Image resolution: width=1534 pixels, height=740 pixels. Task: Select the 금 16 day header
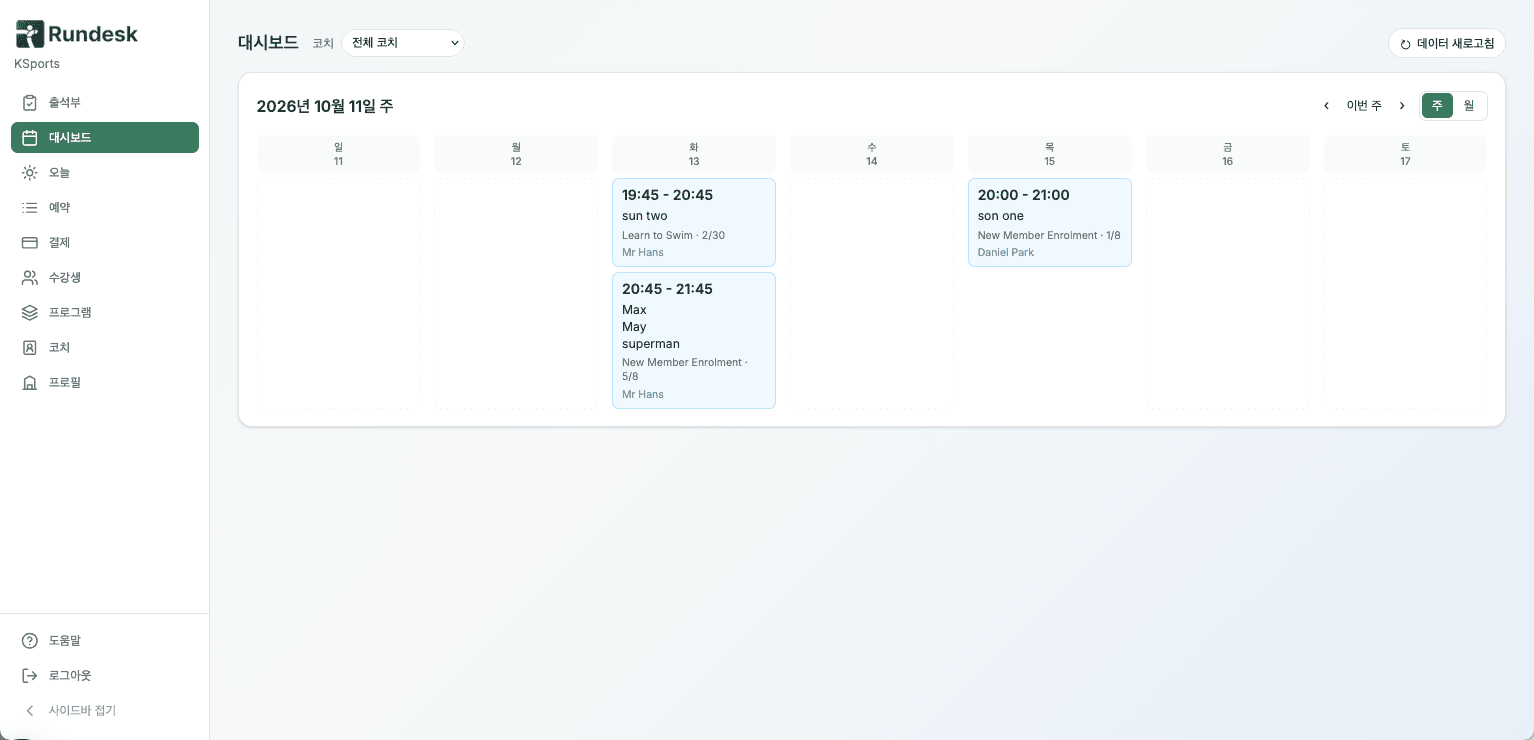tap(1228, 154)
